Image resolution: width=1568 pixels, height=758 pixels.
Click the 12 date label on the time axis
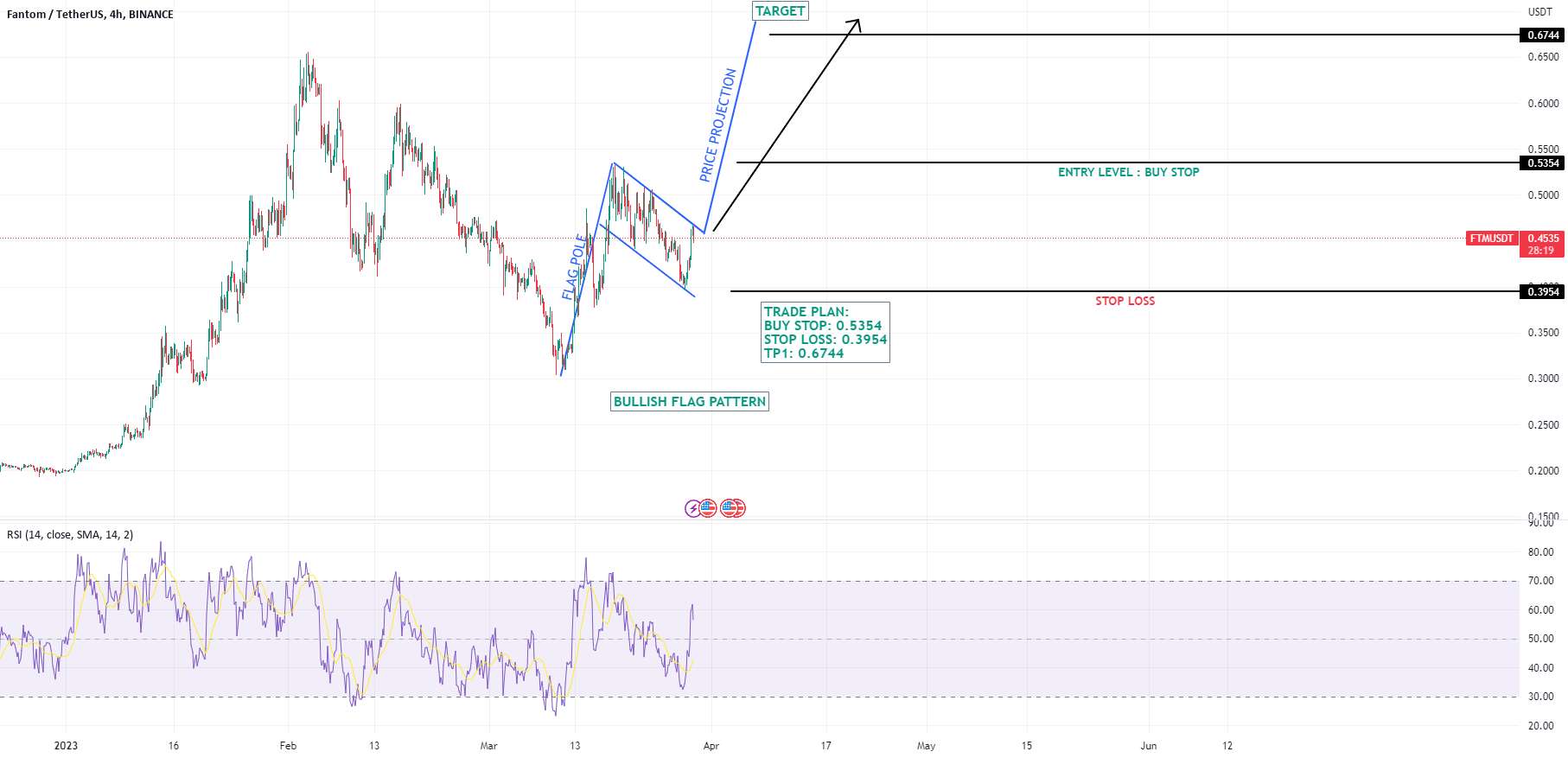1227,746
